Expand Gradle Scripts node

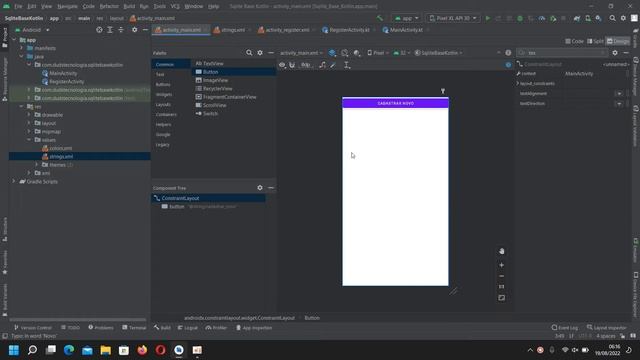click(13, 181)
